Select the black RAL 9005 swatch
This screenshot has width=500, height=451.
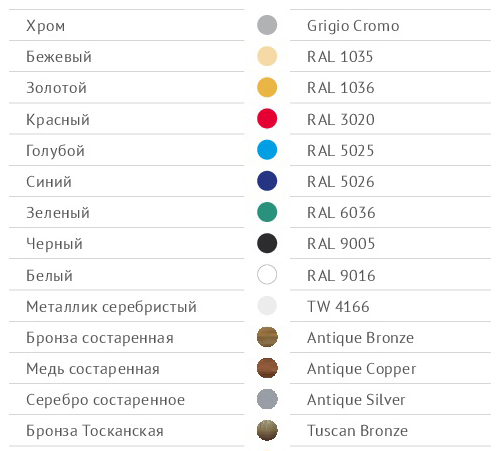click(267, 243)
